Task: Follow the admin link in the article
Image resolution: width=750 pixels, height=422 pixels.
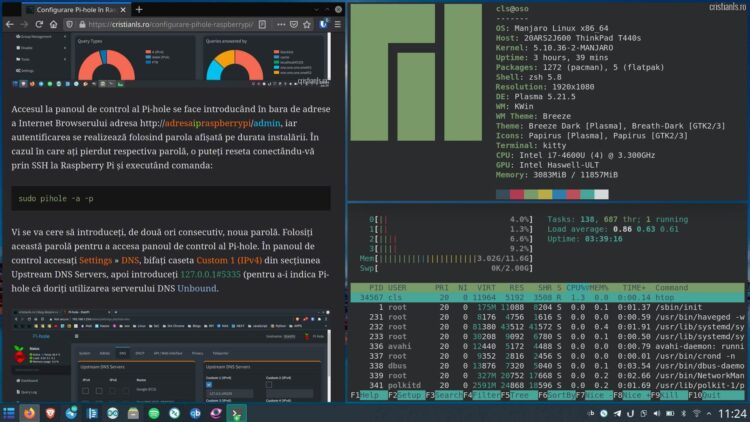Action: (x=267, y=123)
